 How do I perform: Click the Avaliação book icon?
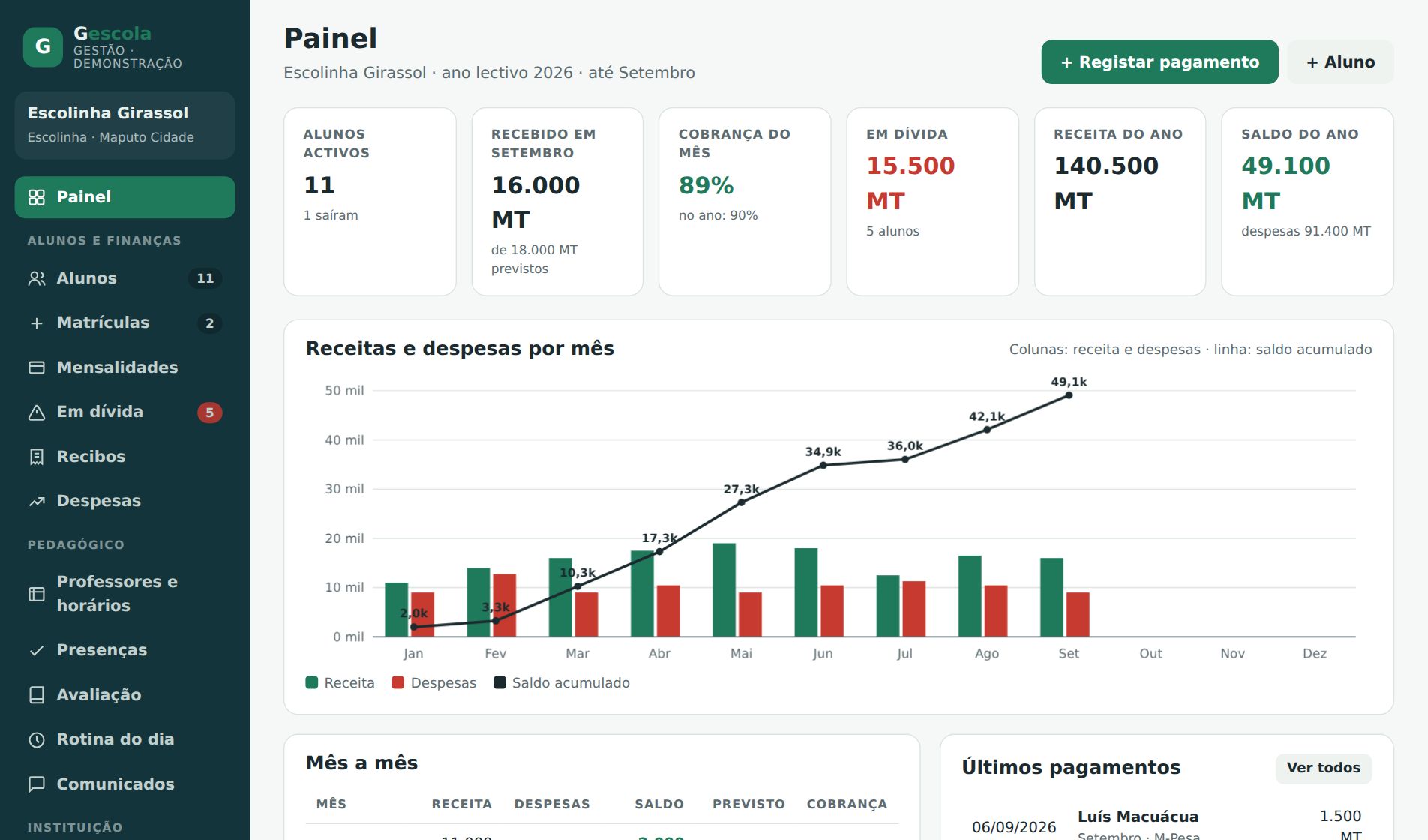(x=37, y=695)
